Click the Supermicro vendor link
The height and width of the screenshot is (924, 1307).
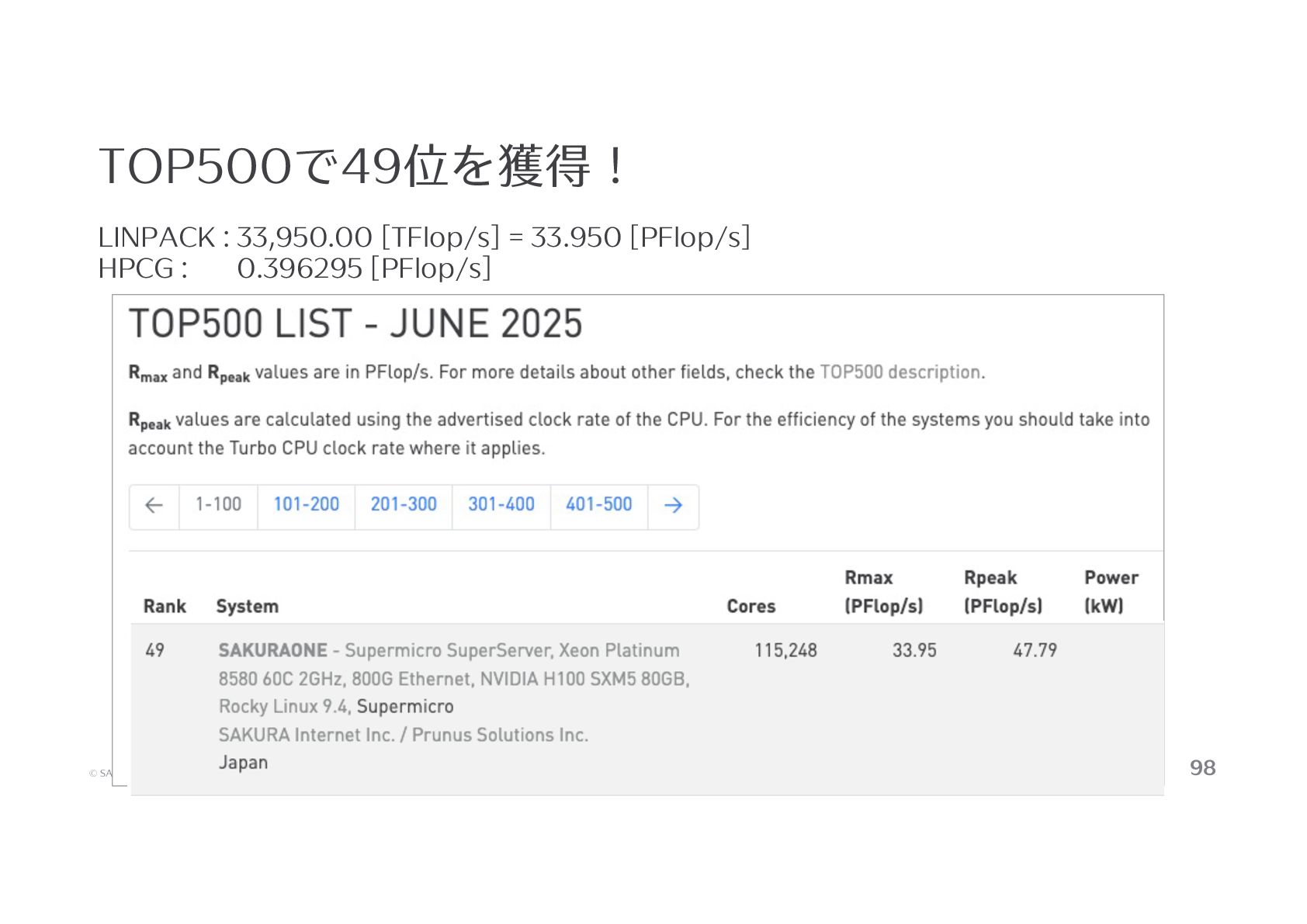[x=405, y=707]
